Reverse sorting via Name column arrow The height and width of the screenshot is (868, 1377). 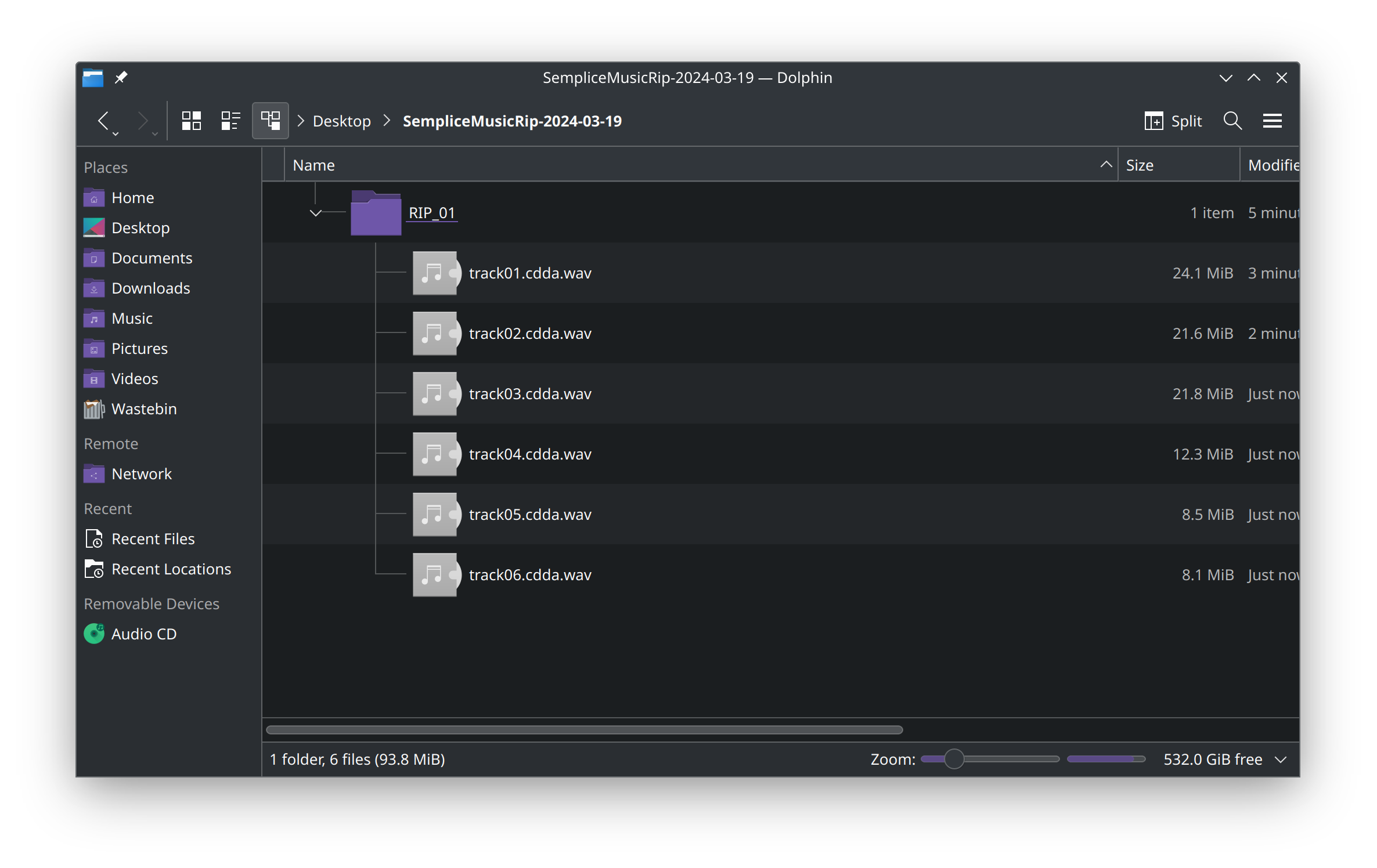coord(1105,165)
